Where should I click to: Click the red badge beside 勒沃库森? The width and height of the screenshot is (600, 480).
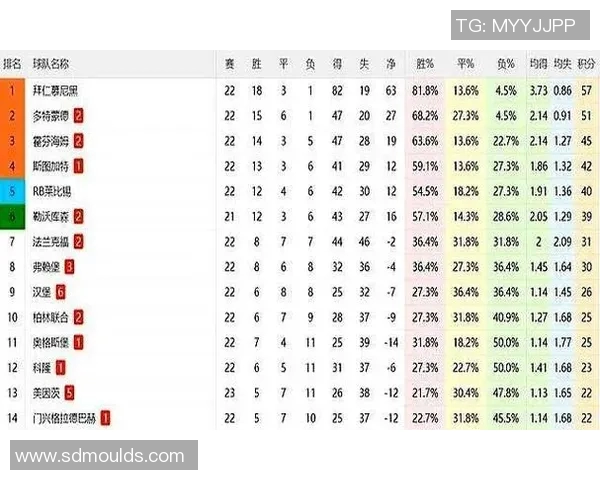pyautogui.click(x=78, y=216)
